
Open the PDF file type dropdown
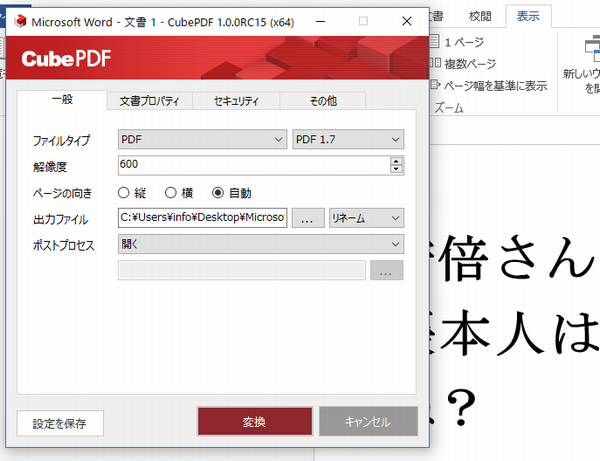pyautogui.click(x=202, y=139)
